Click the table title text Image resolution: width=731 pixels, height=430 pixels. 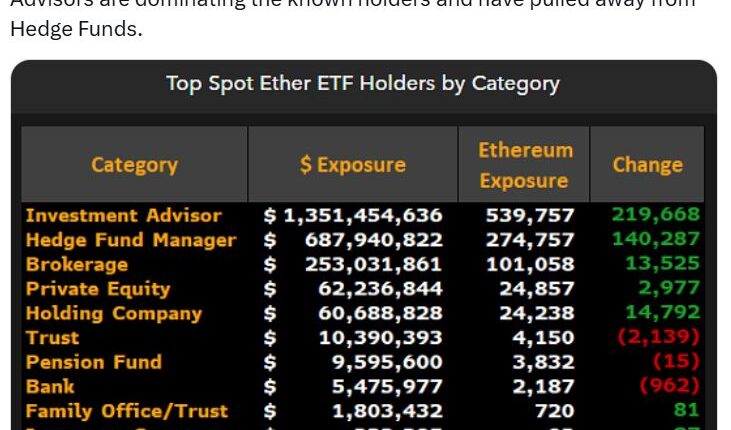[363, 83]
